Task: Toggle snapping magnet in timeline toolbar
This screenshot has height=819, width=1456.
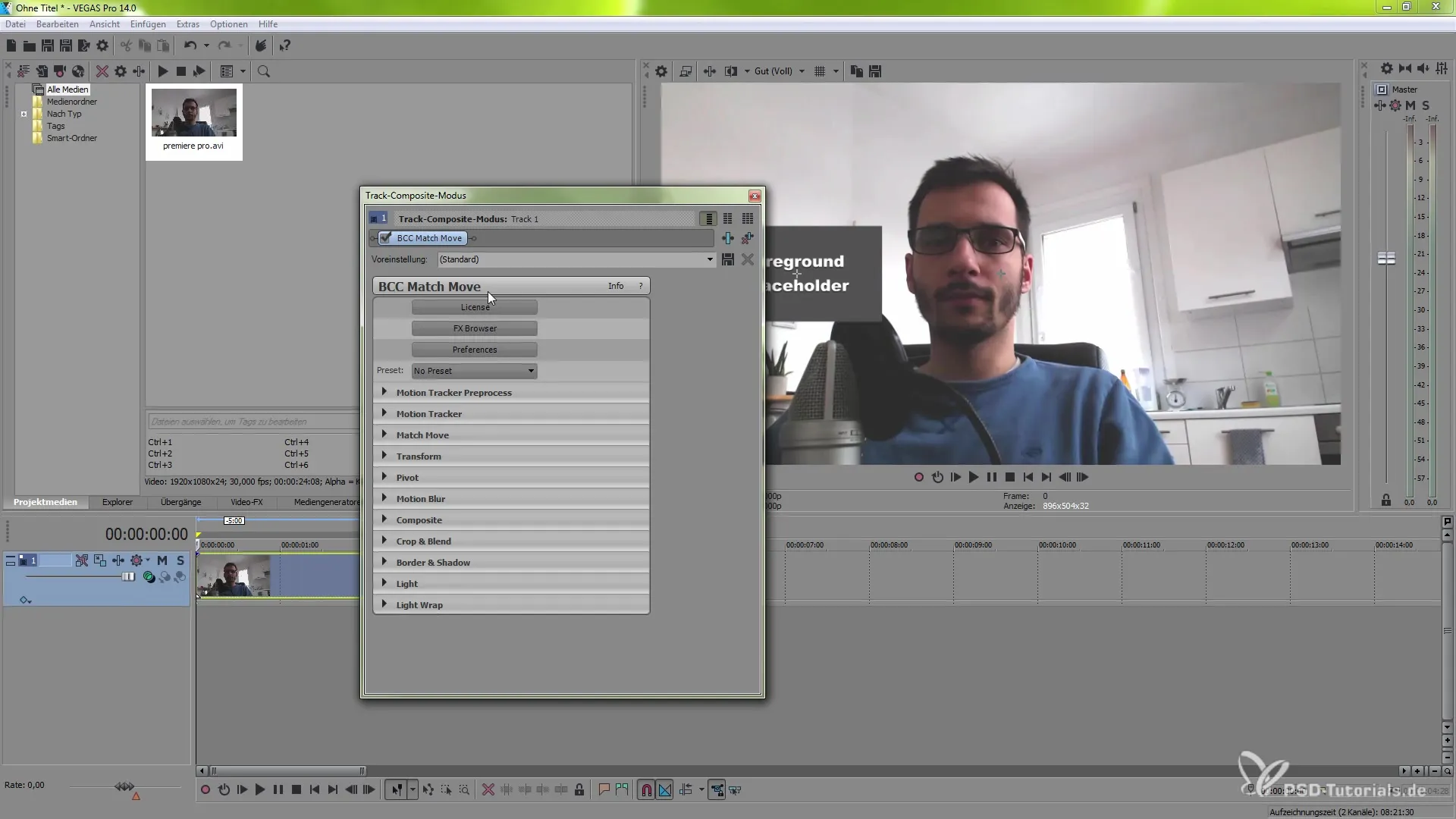Action: tap(647, 790)
